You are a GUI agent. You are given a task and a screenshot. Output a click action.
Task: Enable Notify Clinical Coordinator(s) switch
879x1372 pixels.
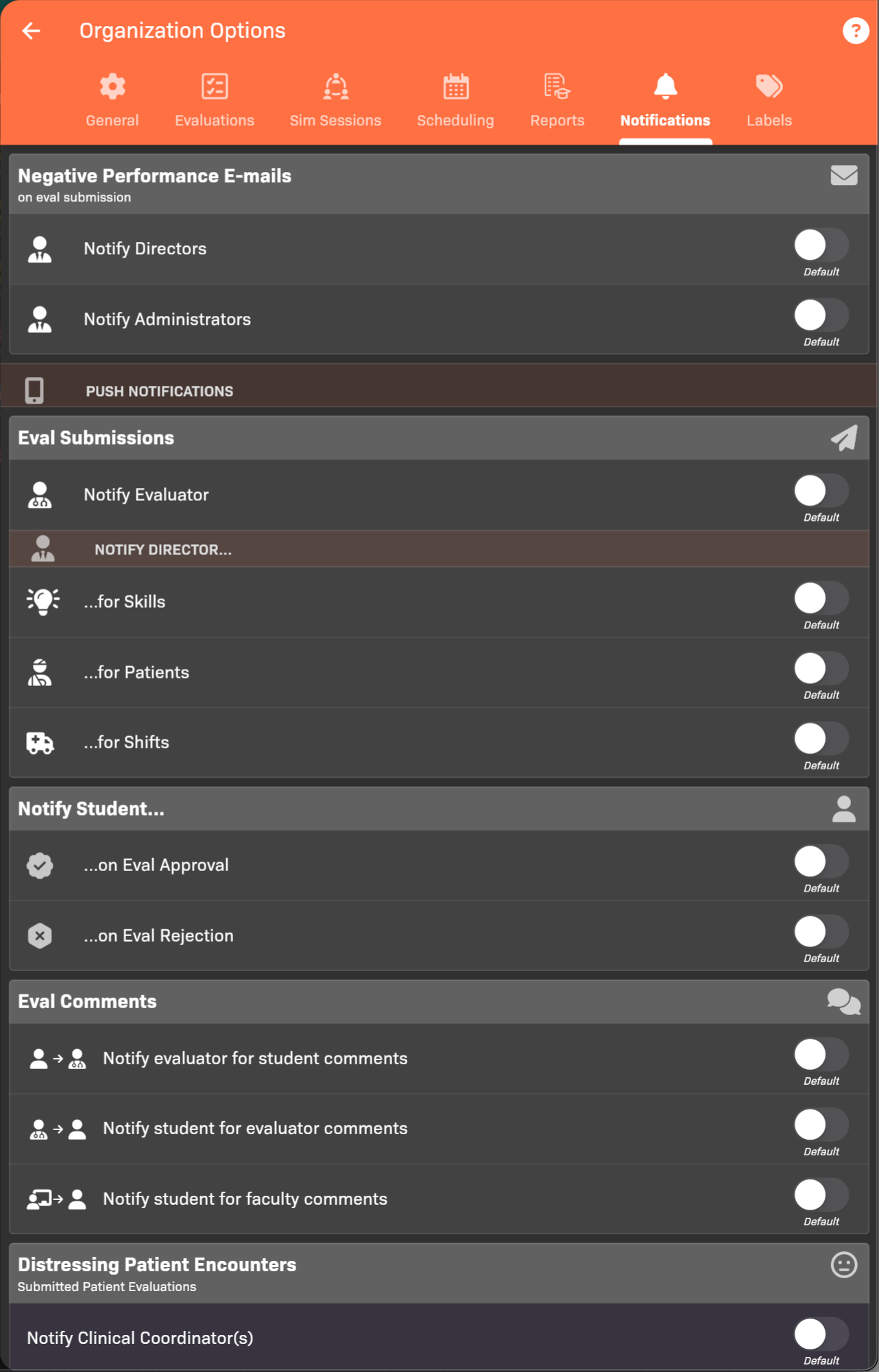[821, 1334]
